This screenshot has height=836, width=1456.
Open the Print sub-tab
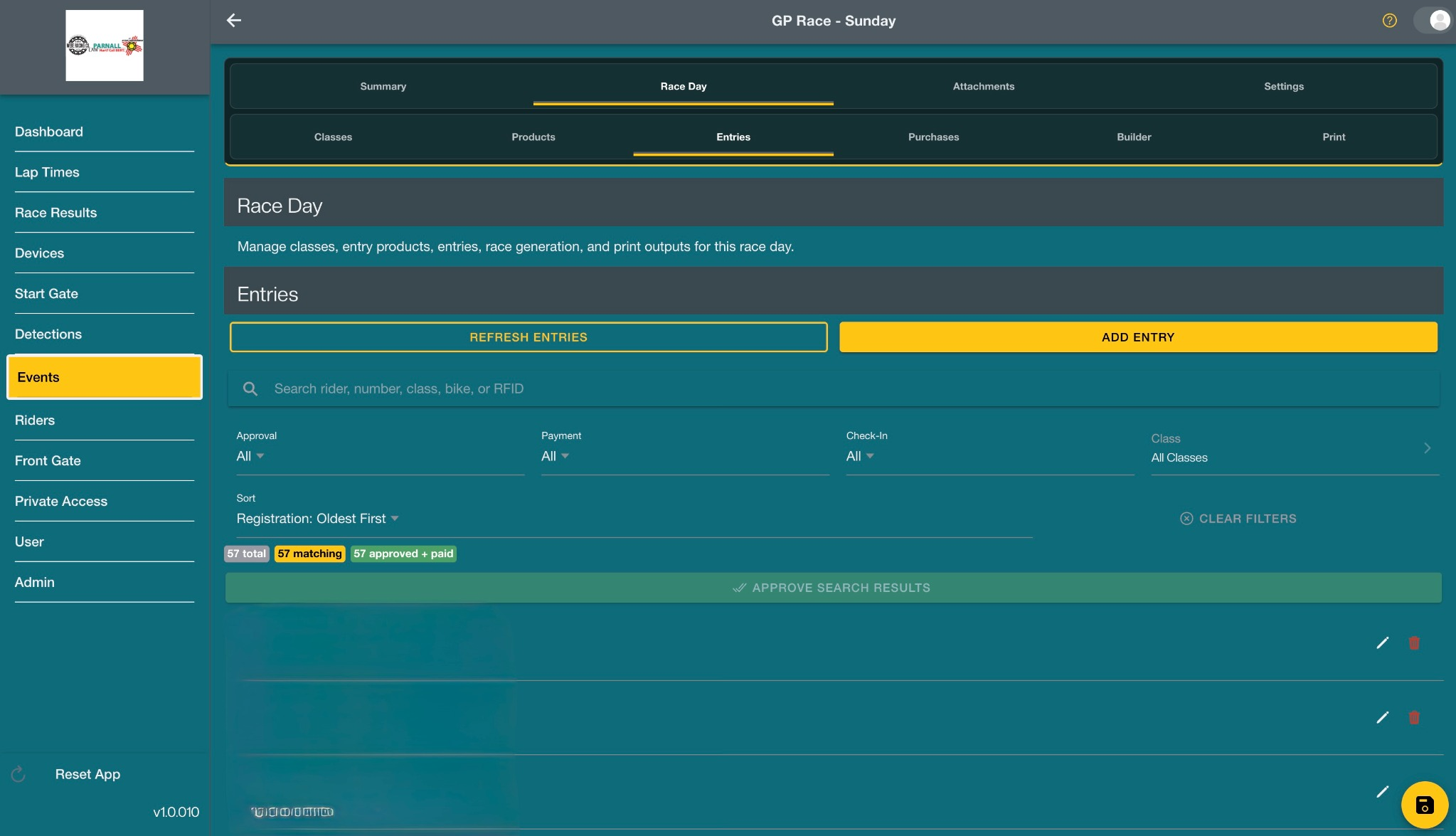1334,137
